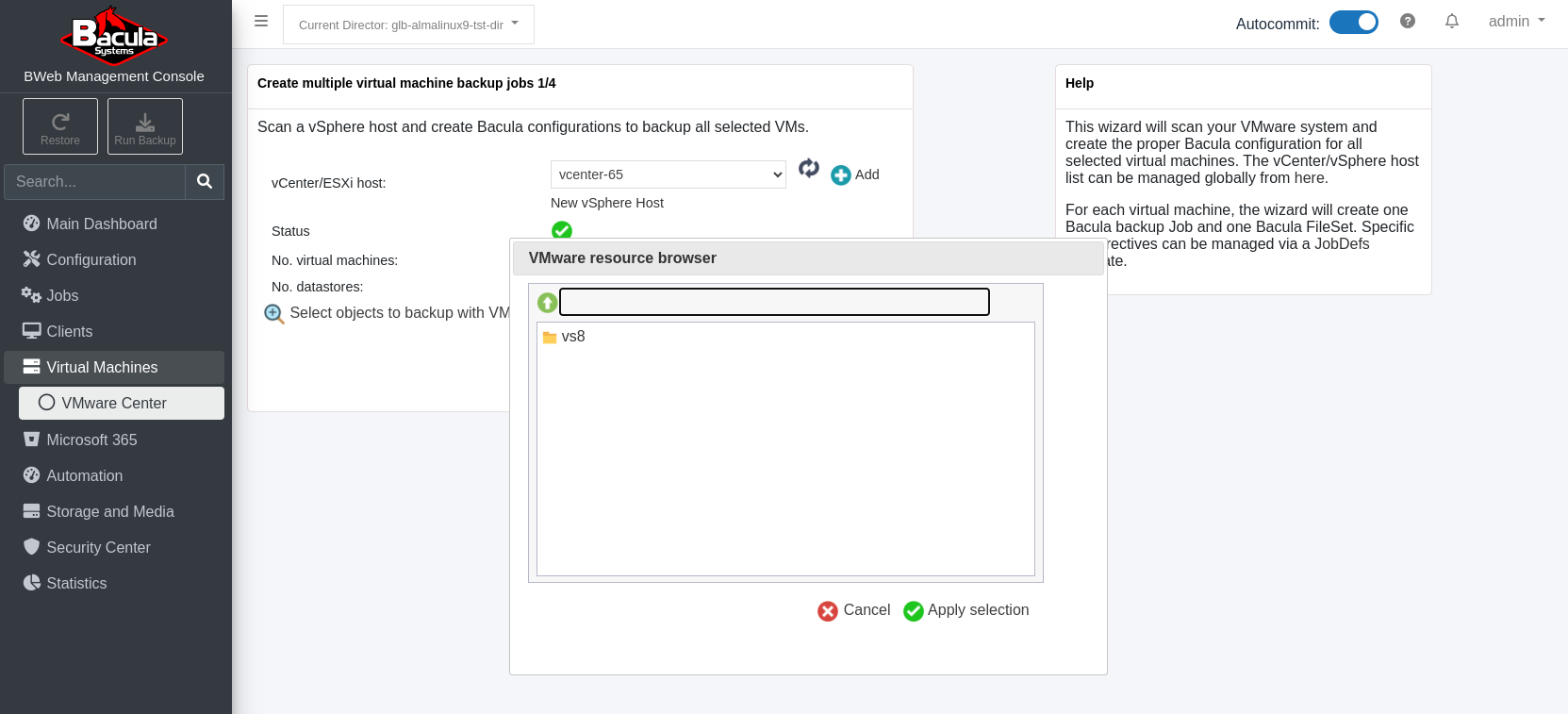Screen dimensions: 1568x714
Task: Open Statistics menu
Action: pos(114,583)
